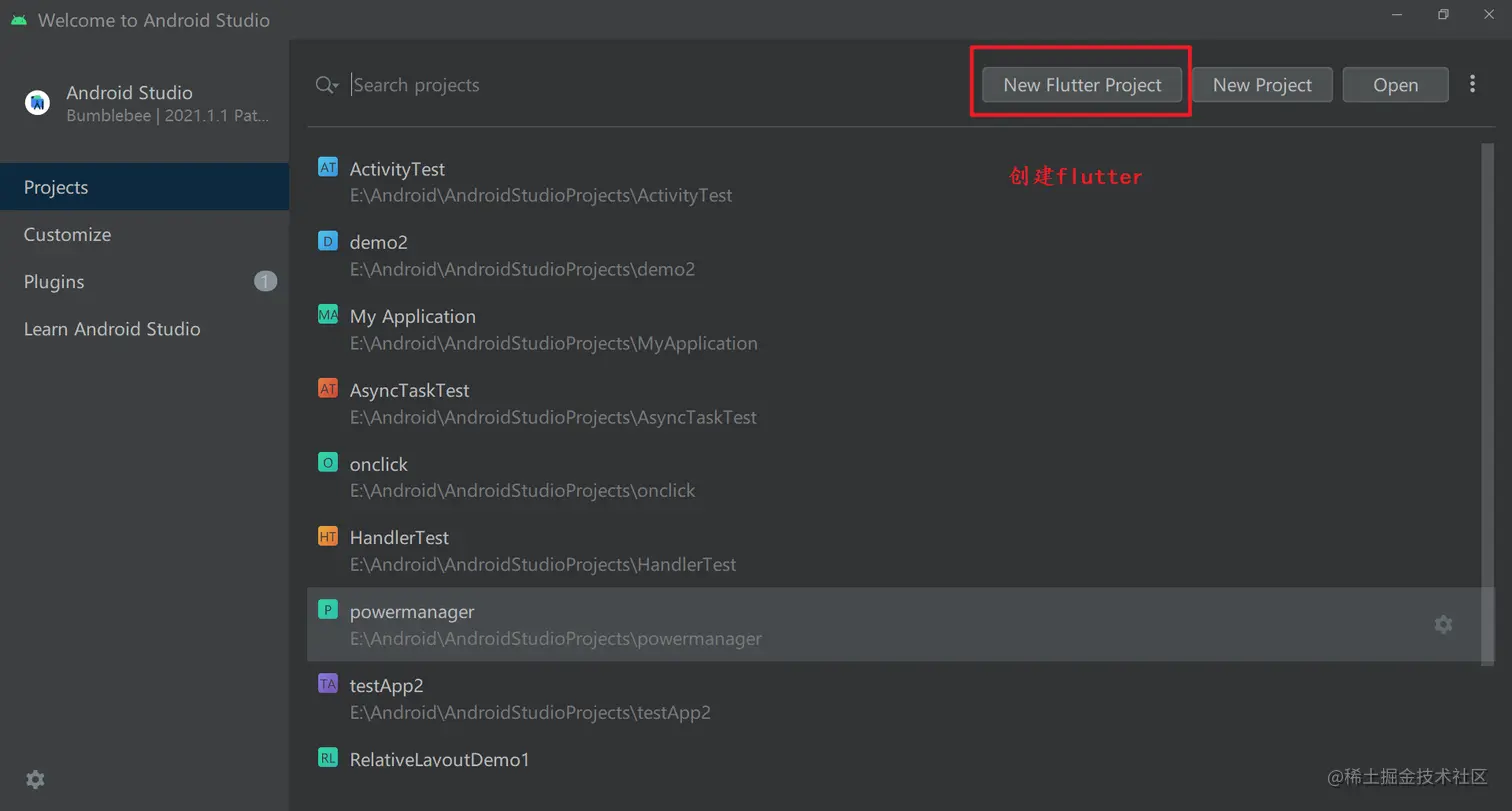Click the HandlerTest project icon
1512x811 pixels.
pos(327,536)
